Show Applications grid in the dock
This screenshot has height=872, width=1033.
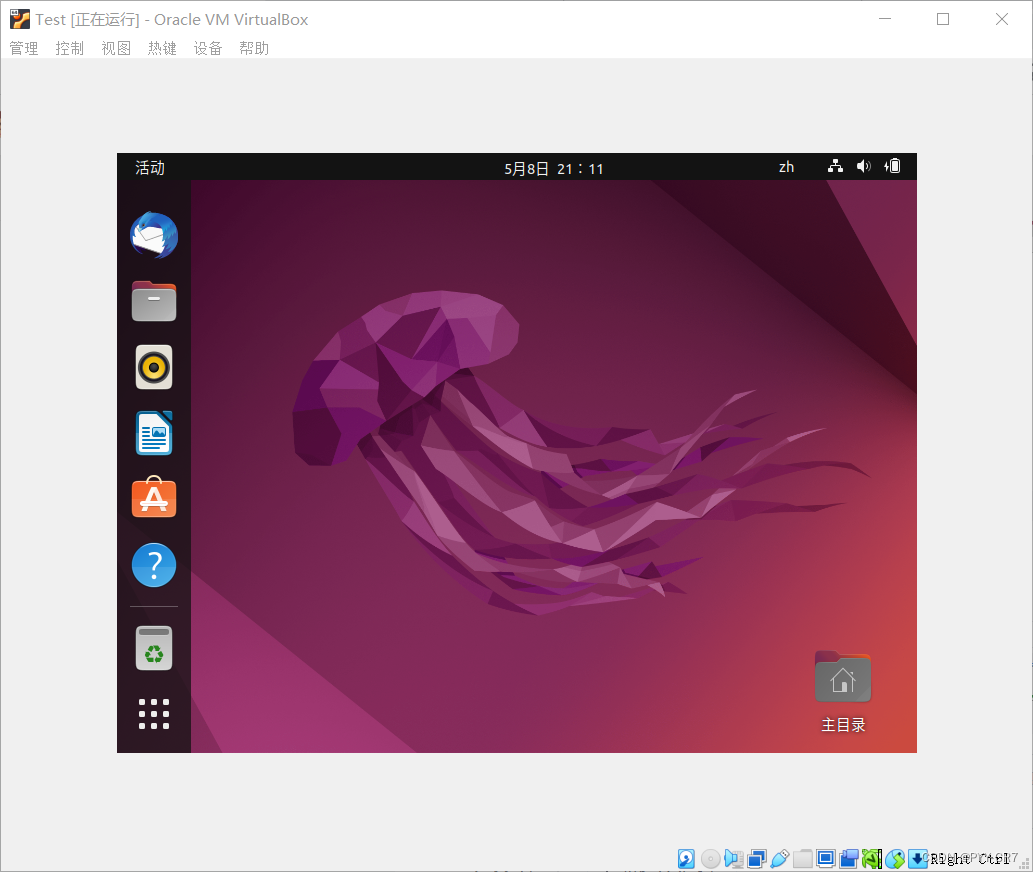click(x=154, y=714)
